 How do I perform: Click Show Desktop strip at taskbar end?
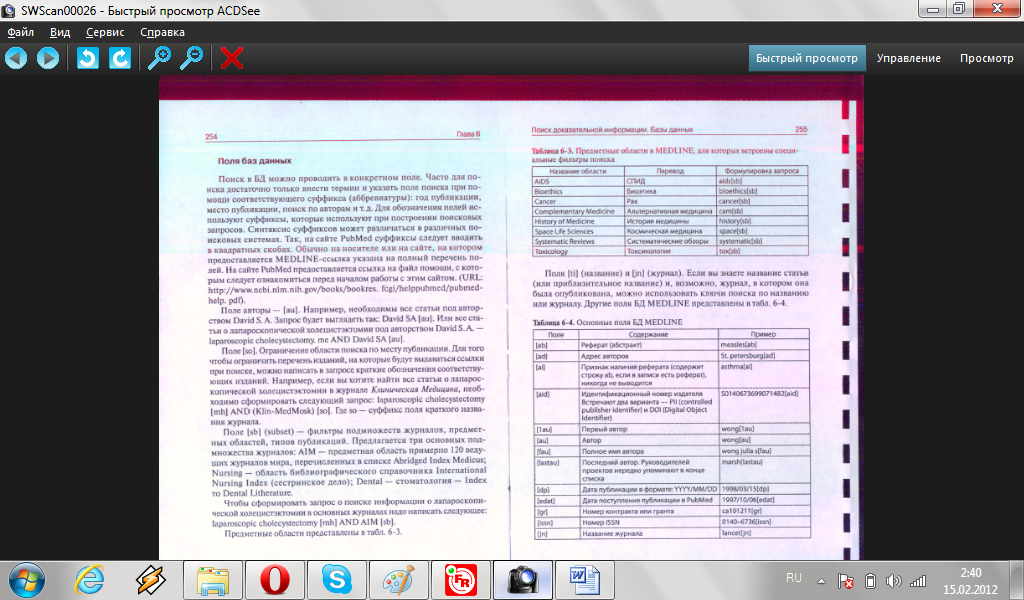click(1017, 580)
